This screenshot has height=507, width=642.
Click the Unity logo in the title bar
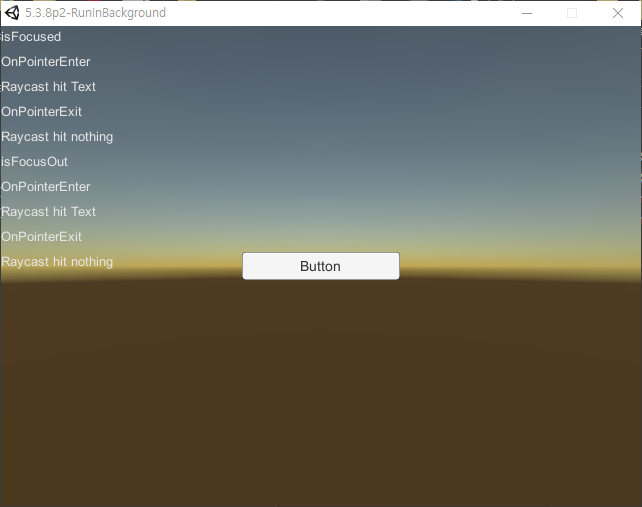tap(12, 13)
